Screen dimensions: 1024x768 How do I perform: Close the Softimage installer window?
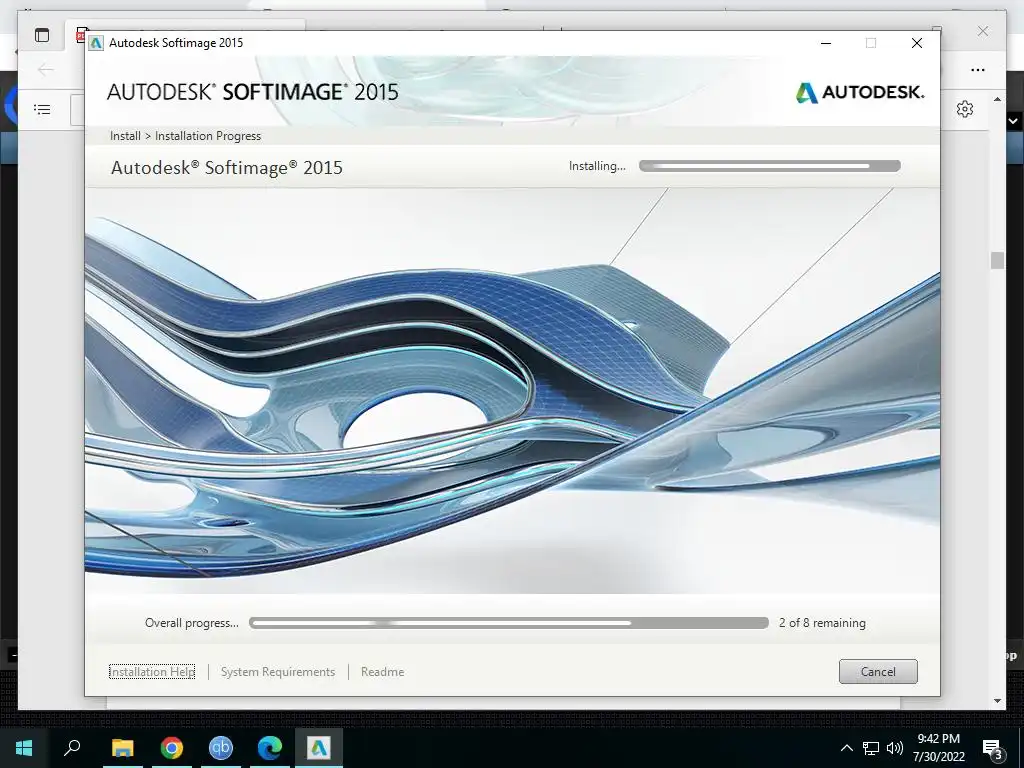917,43
